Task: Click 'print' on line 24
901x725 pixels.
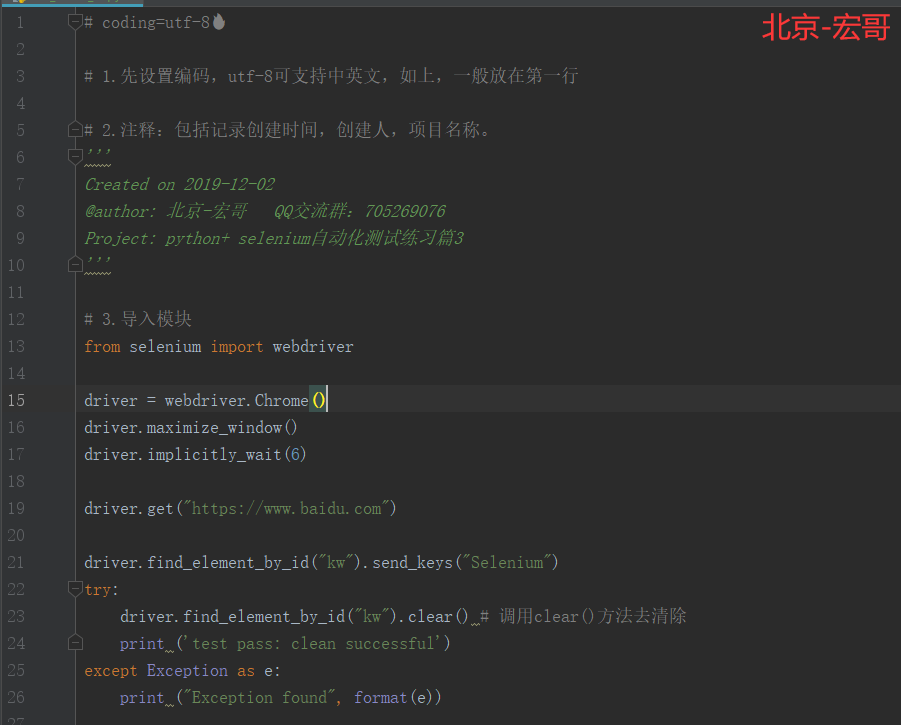Action: [142, 644]
